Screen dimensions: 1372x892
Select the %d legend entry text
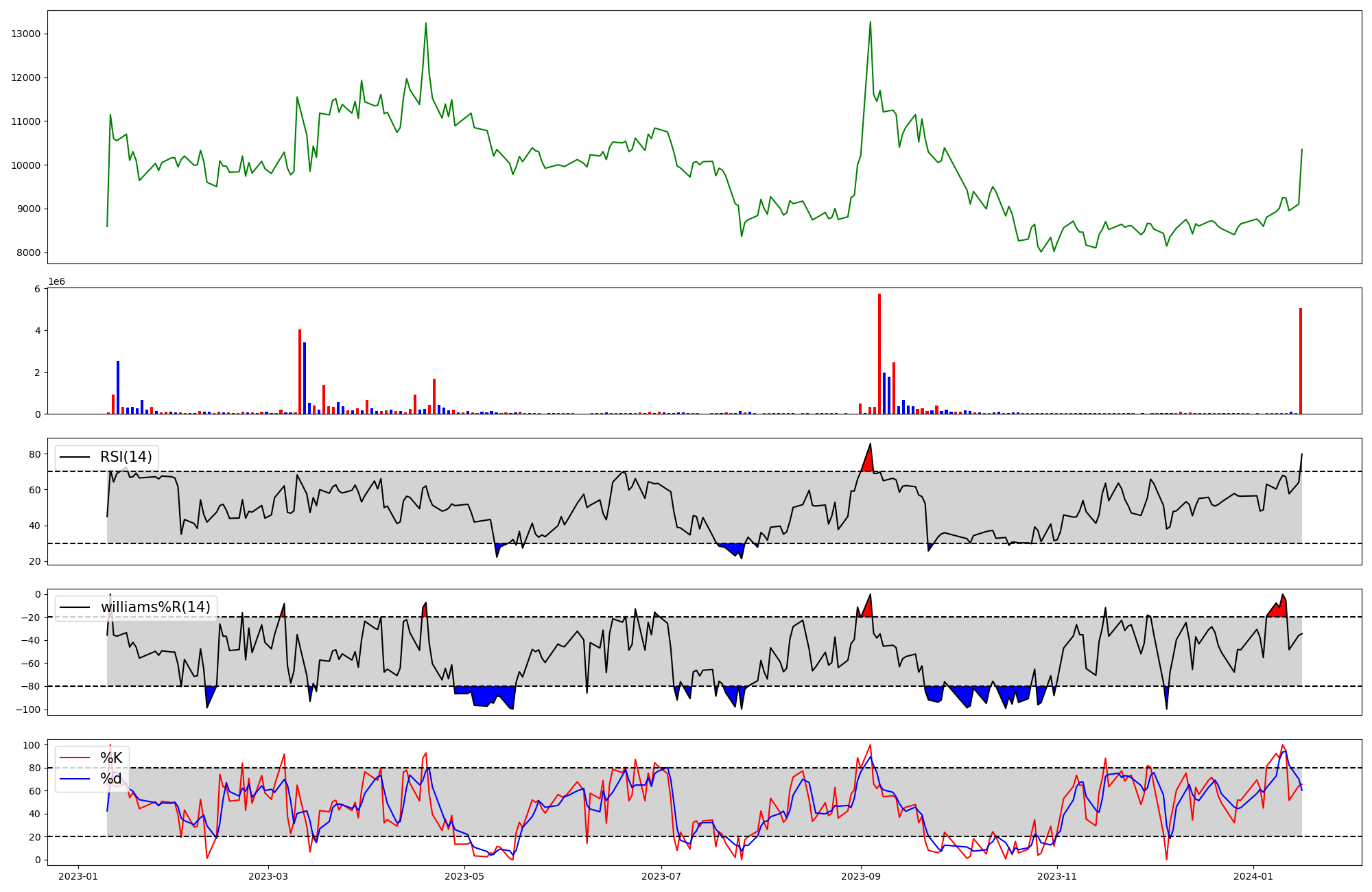coord(111,779)
